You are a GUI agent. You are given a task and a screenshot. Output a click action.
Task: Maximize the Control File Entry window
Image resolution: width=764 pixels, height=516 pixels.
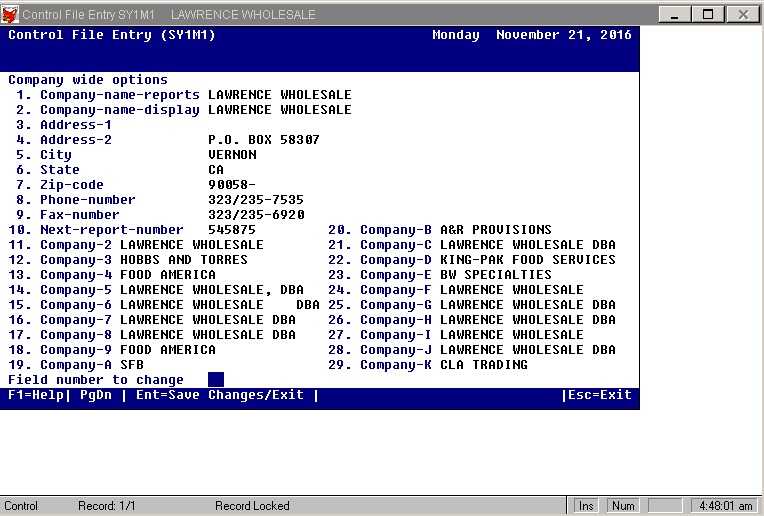(708, 14)
